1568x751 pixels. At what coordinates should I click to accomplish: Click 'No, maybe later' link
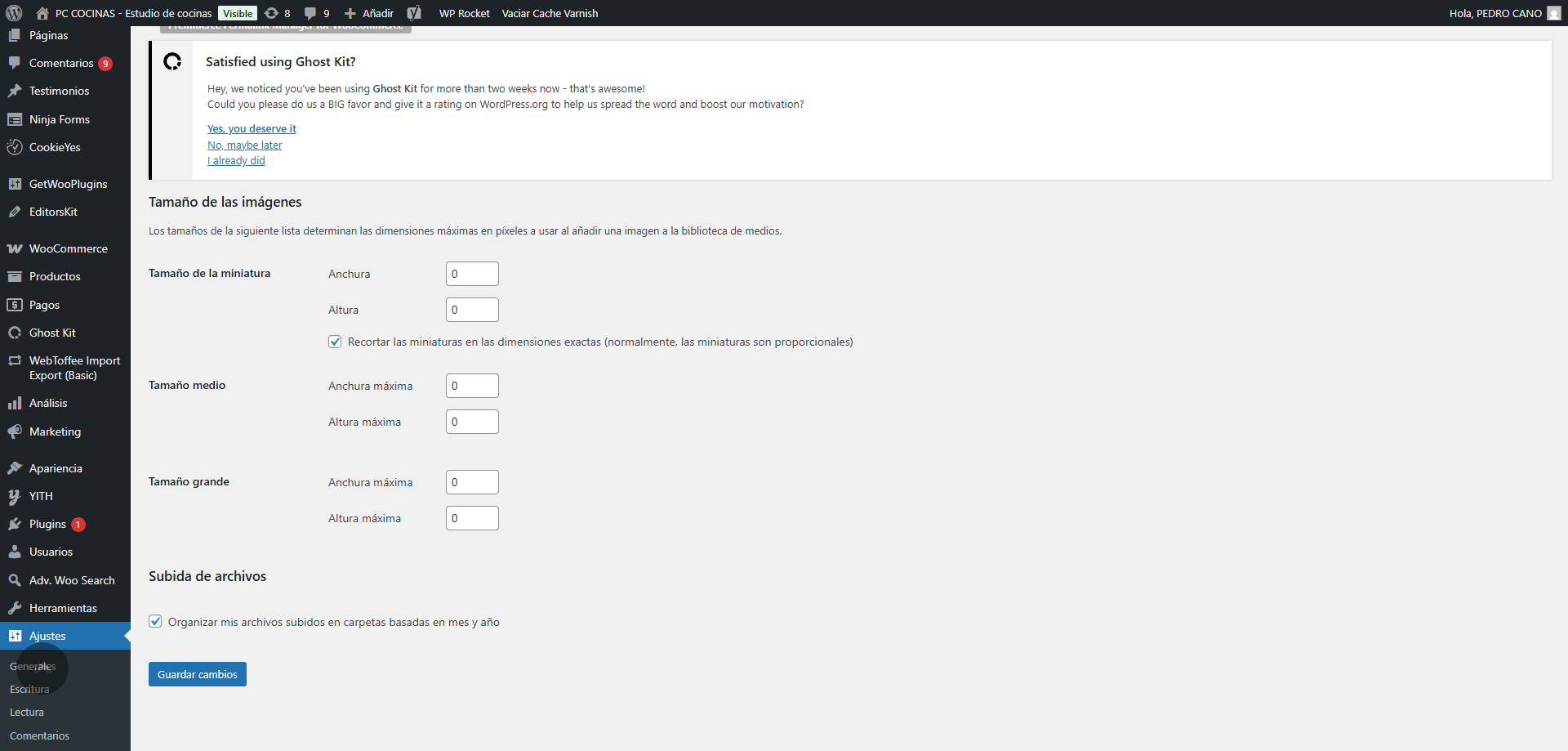(x=244, y=145)
